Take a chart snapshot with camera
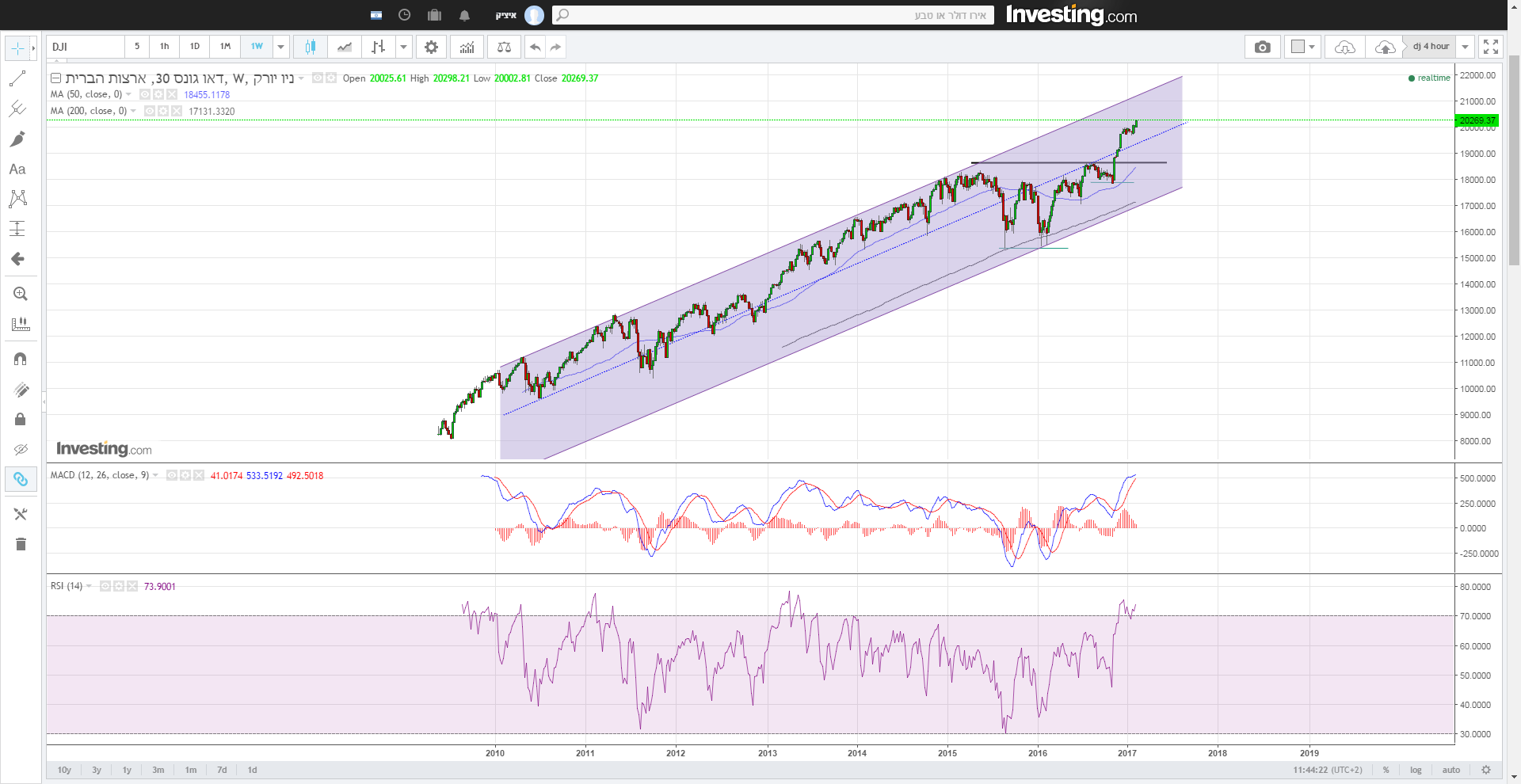 pos(1263,47)
